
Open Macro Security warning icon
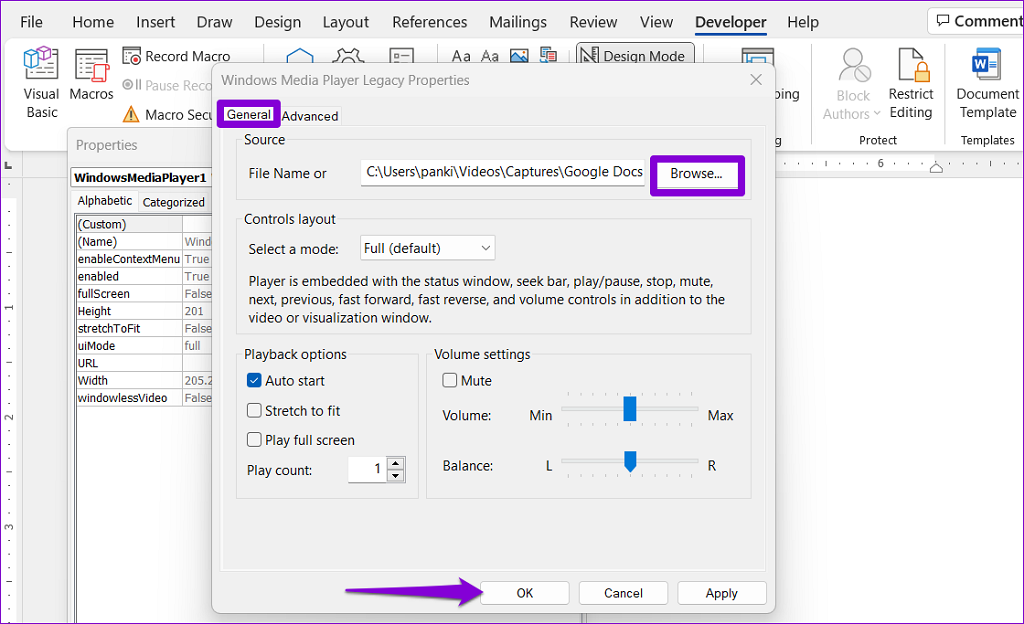tap(130, 115)
